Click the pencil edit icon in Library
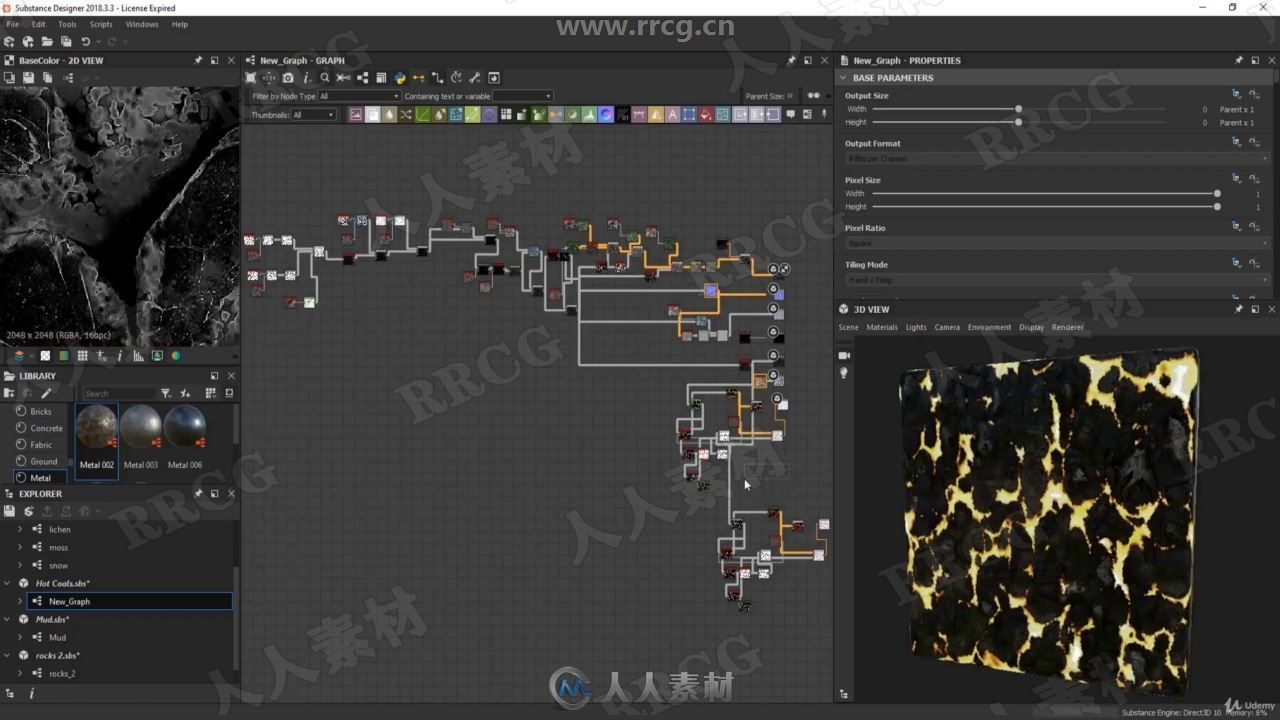This screenshot has height=720, width=1280. click(x=46, y=393)
